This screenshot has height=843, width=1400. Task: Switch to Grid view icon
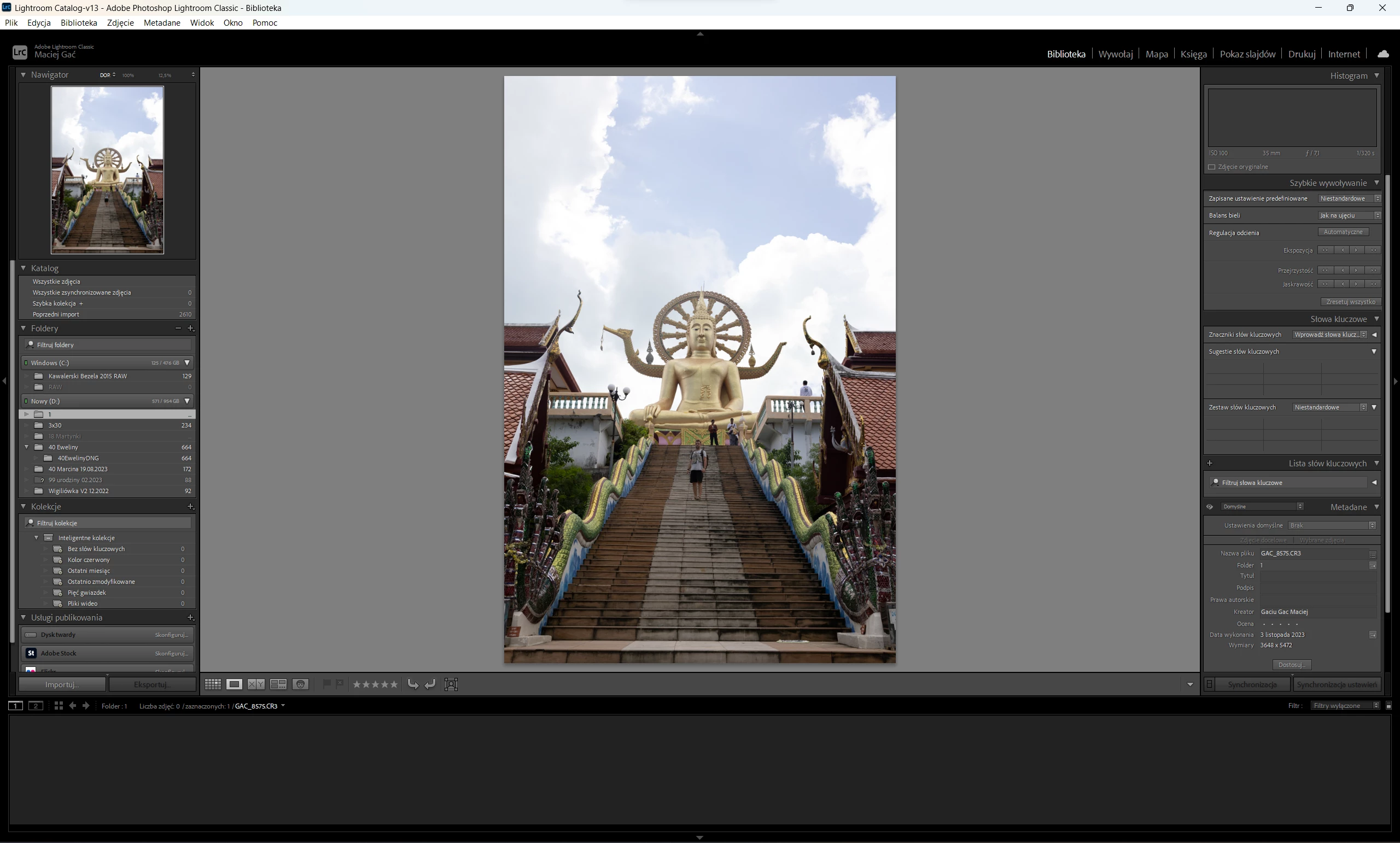[213, 684]
